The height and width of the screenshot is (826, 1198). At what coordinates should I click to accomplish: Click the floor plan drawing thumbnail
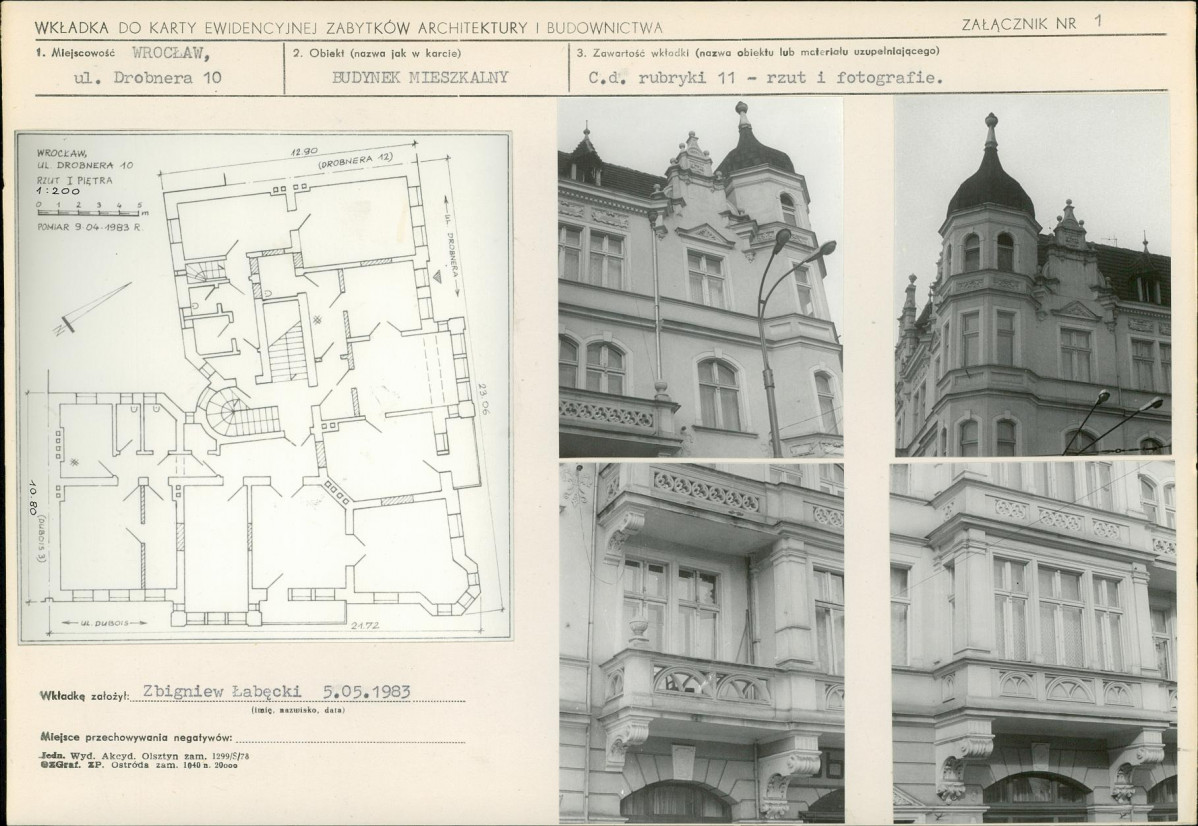point(264,386)
